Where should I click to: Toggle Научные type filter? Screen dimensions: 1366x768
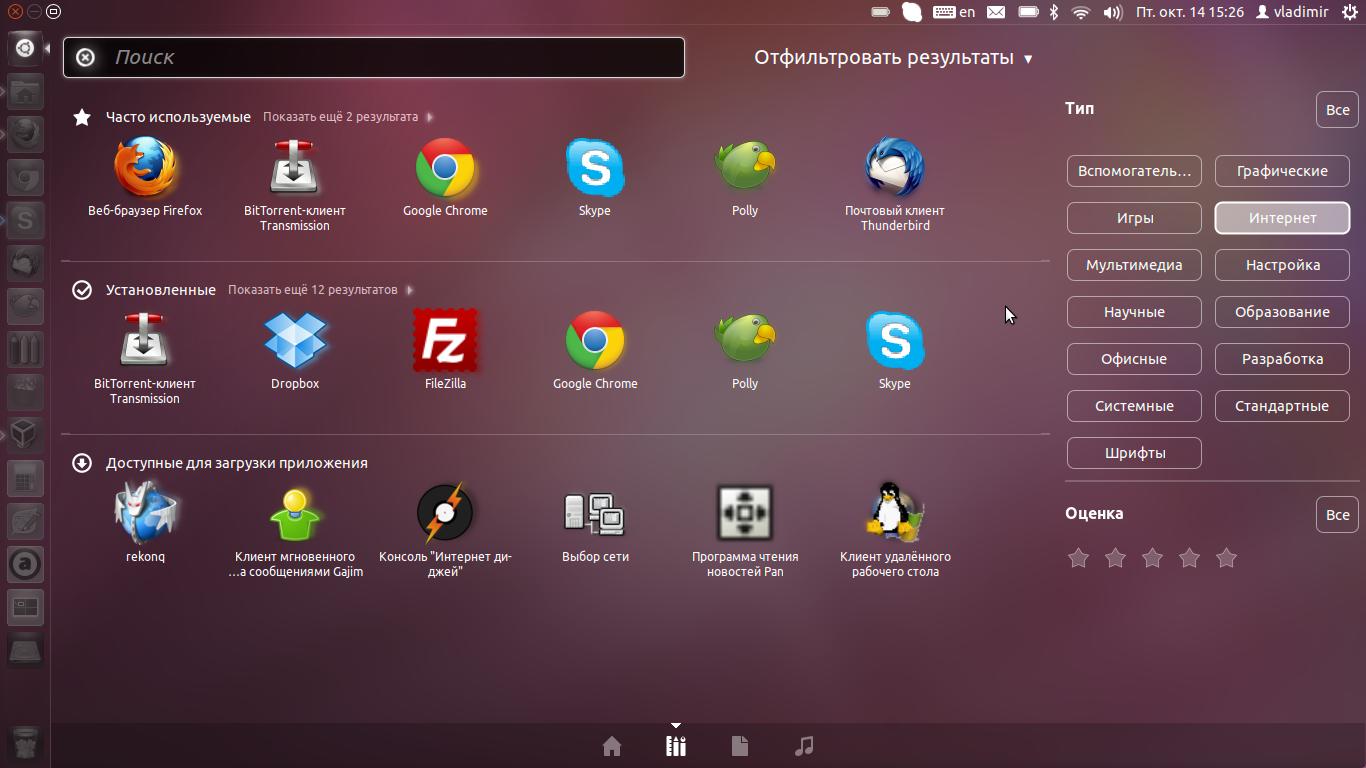pos(1134,312)
